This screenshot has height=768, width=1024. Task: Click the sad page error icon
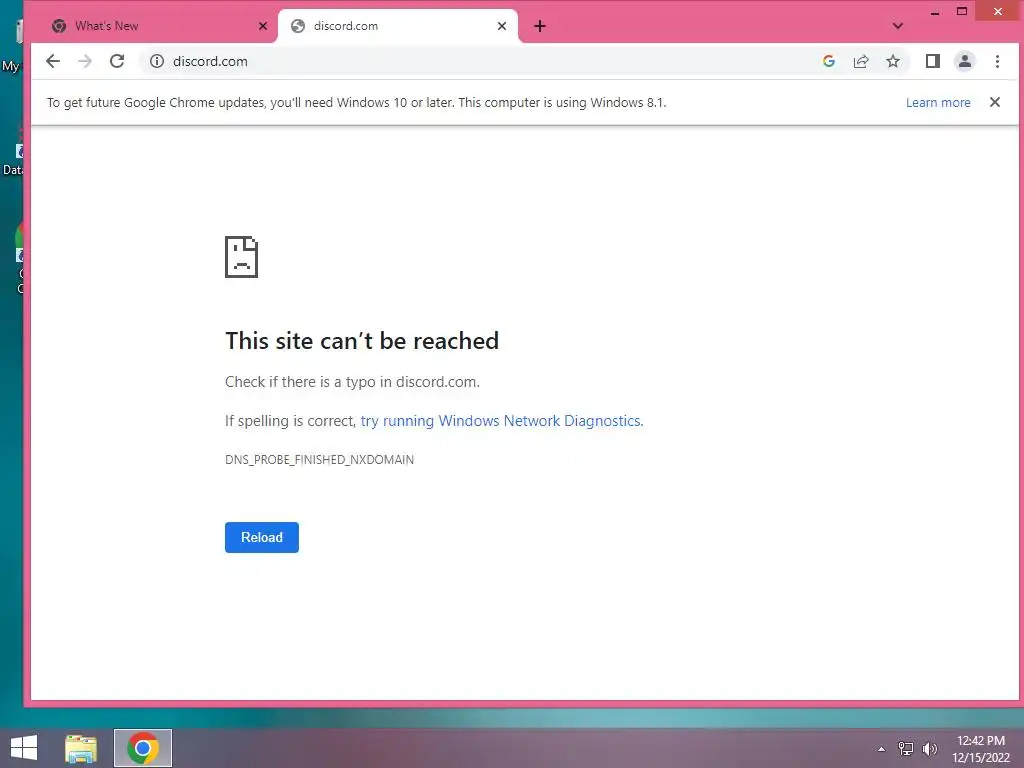point(242,257)
